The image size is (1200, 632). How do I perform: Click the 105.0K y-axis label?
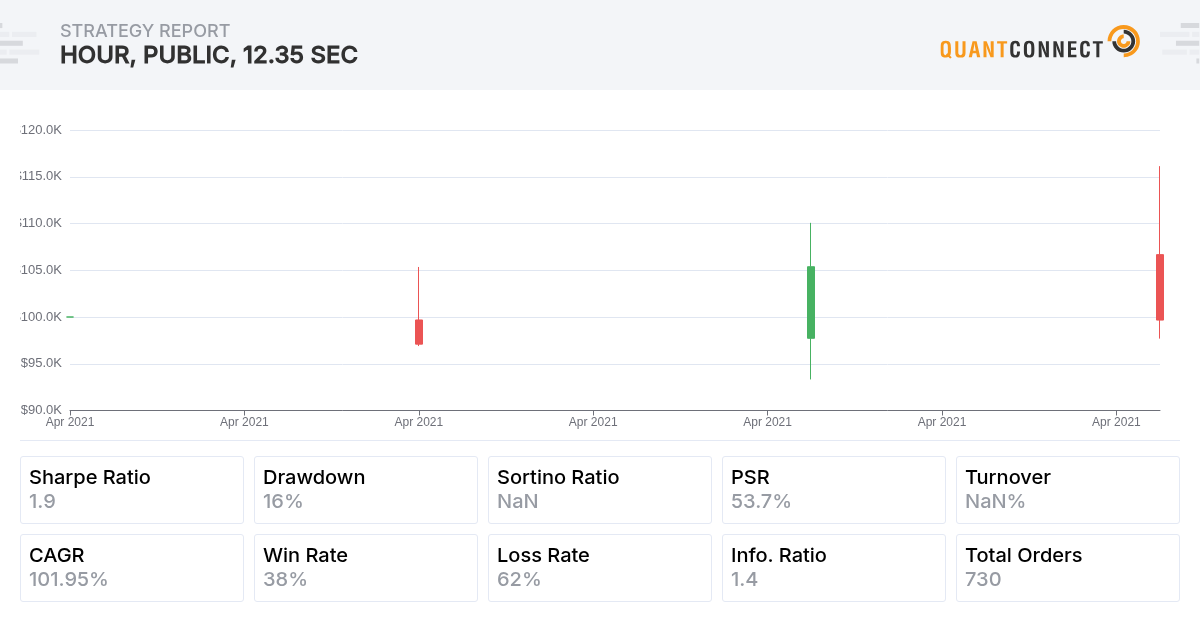point(41,270)
